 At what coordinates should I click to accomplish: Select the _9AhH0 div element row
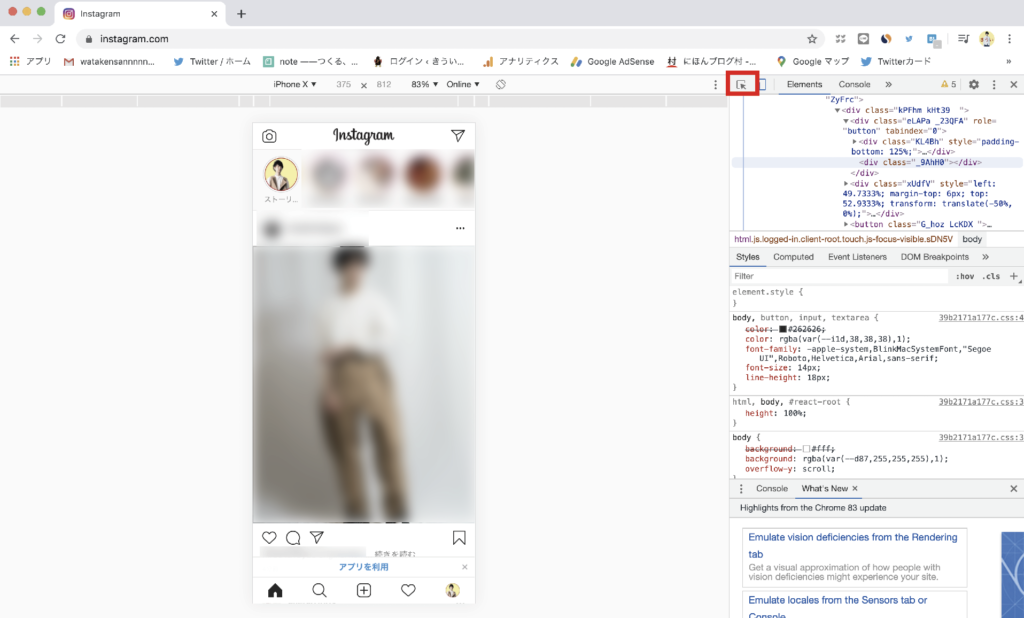877,163
